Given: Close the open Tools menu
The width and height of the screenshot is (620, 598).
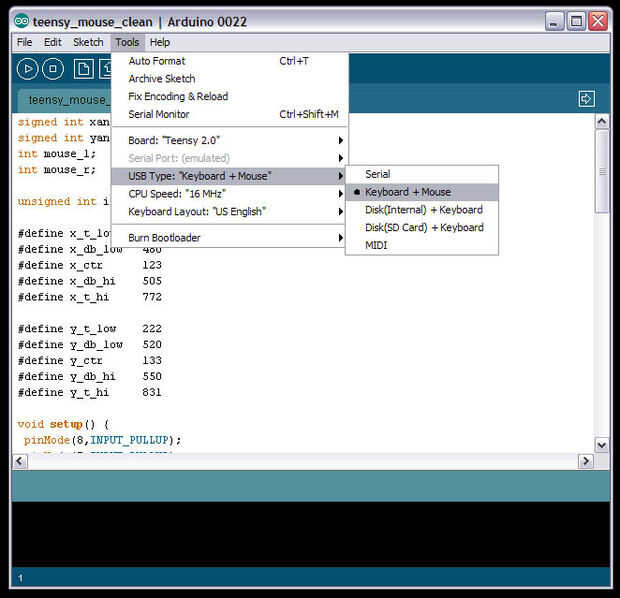Looking at the screenshot, I should pos(127,42).
